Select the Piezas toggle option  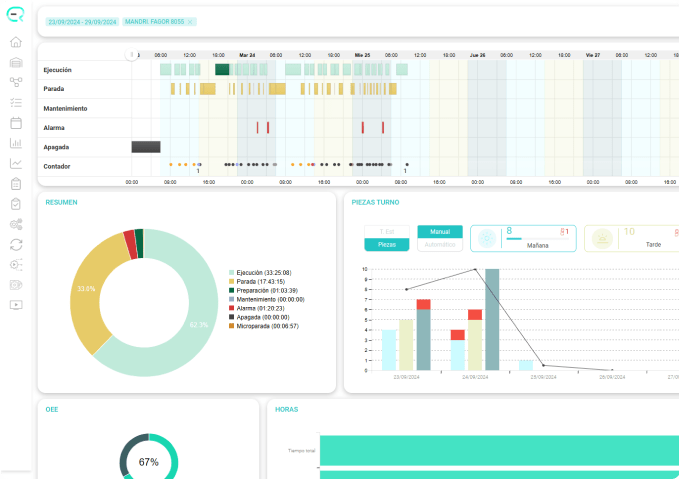point(387,245)
